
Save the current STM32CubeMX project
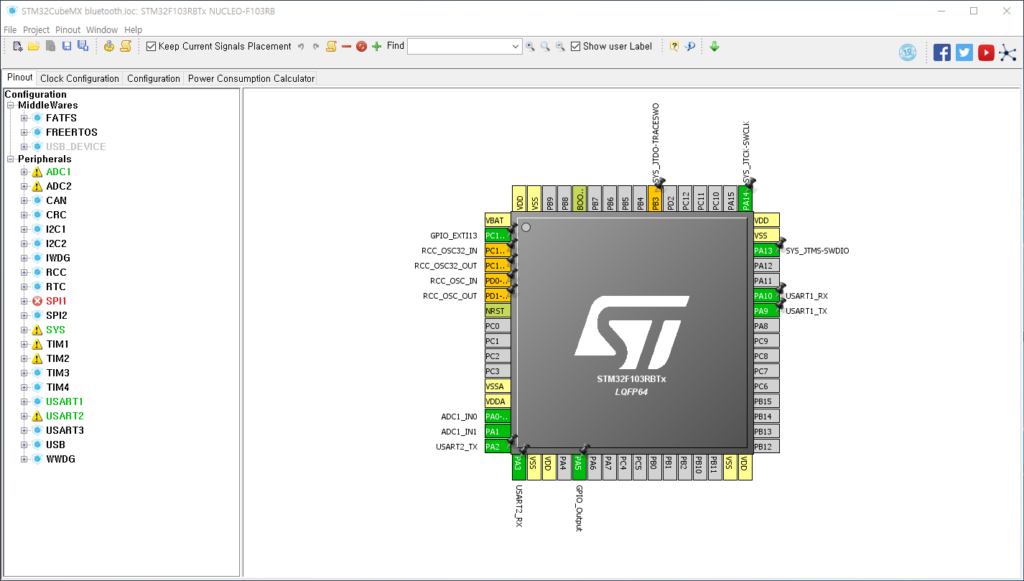click(x=67, y=45)
